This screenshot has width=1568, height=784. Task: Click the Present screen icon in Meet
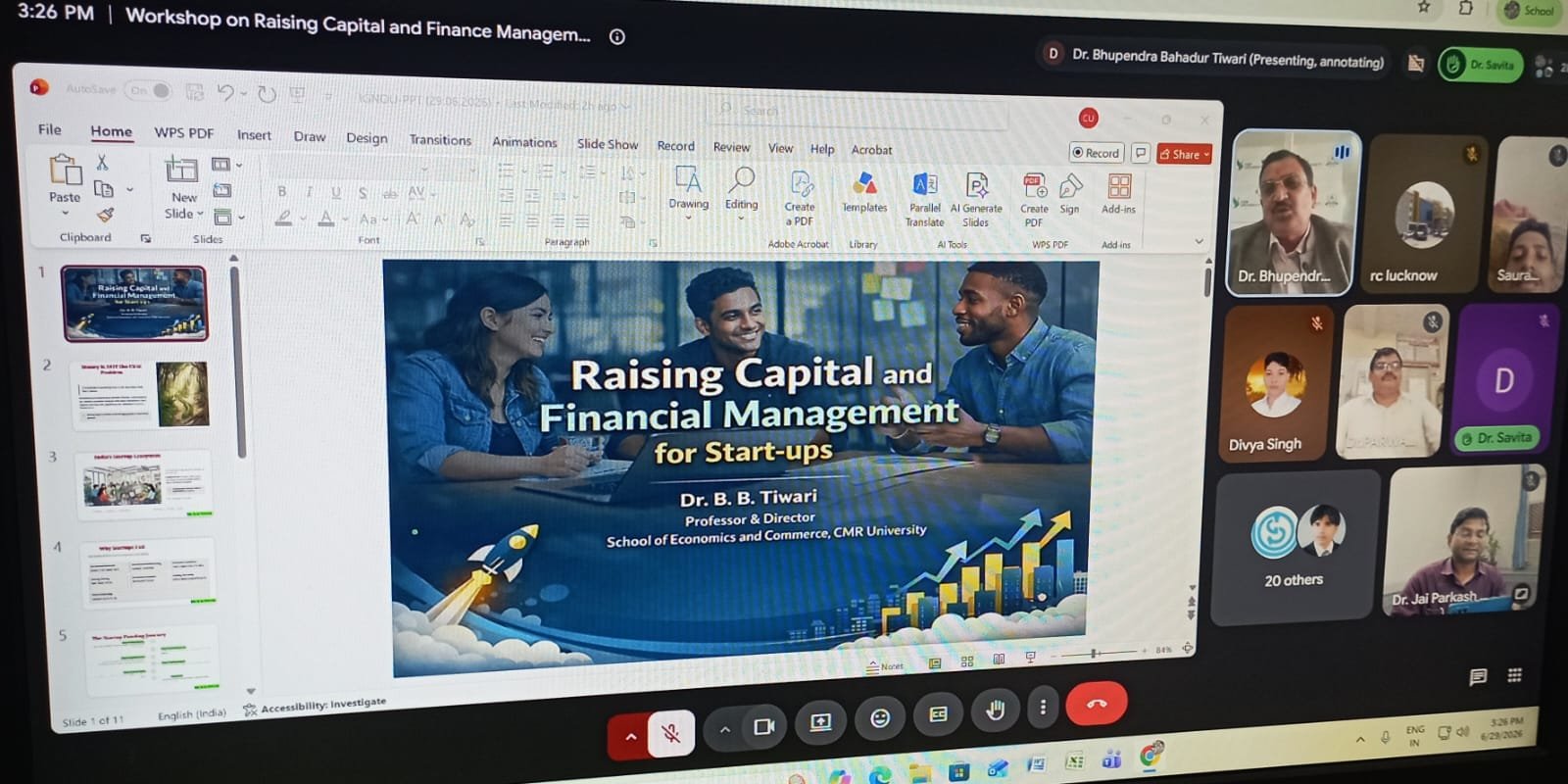point(820,723)
